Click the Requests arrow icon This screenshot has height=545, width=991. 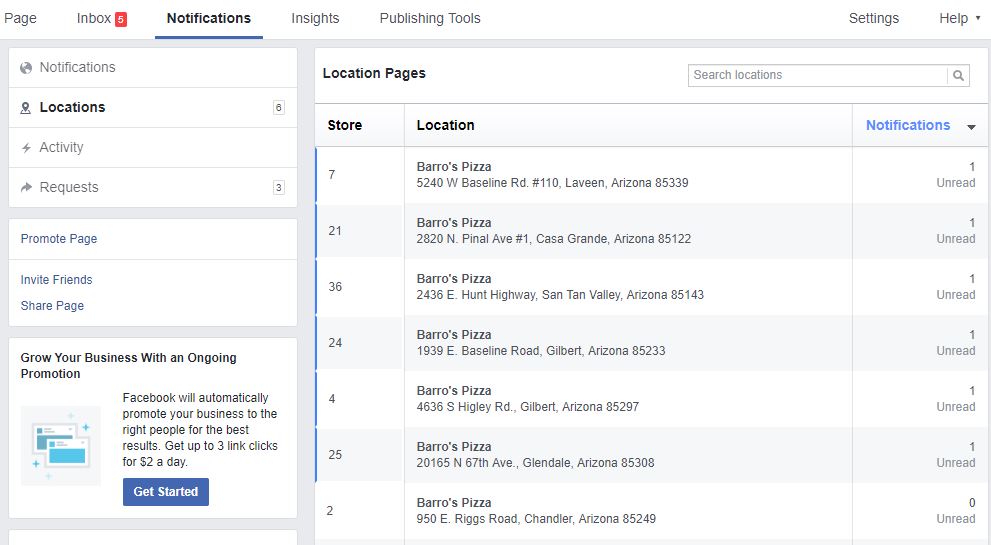[x=27, y=187]
